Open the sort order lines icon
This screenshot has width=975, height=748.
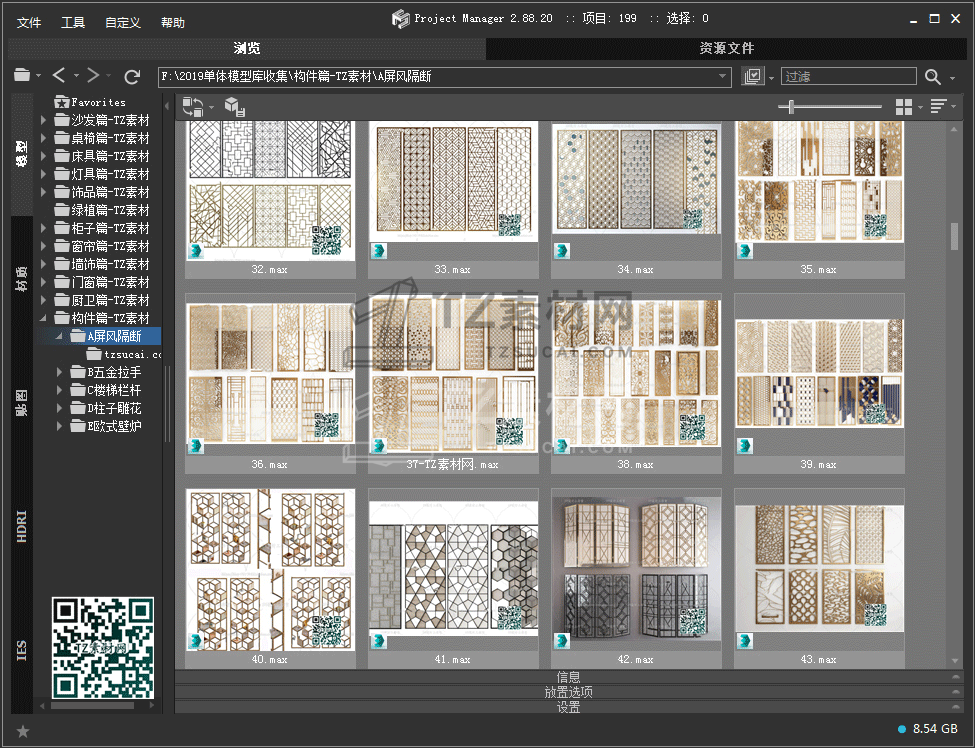pos(938,107)
